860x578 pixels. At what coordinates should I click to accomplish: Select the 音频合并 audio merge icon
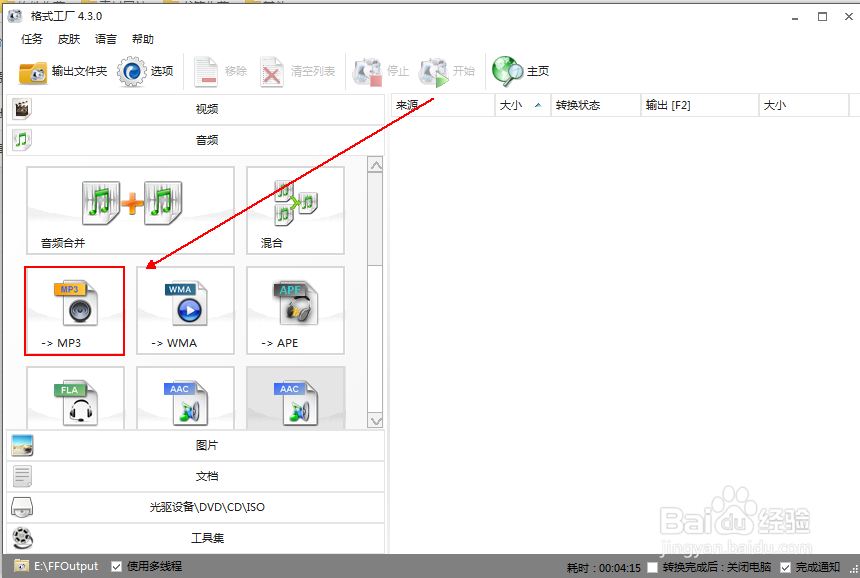[129, 210]
